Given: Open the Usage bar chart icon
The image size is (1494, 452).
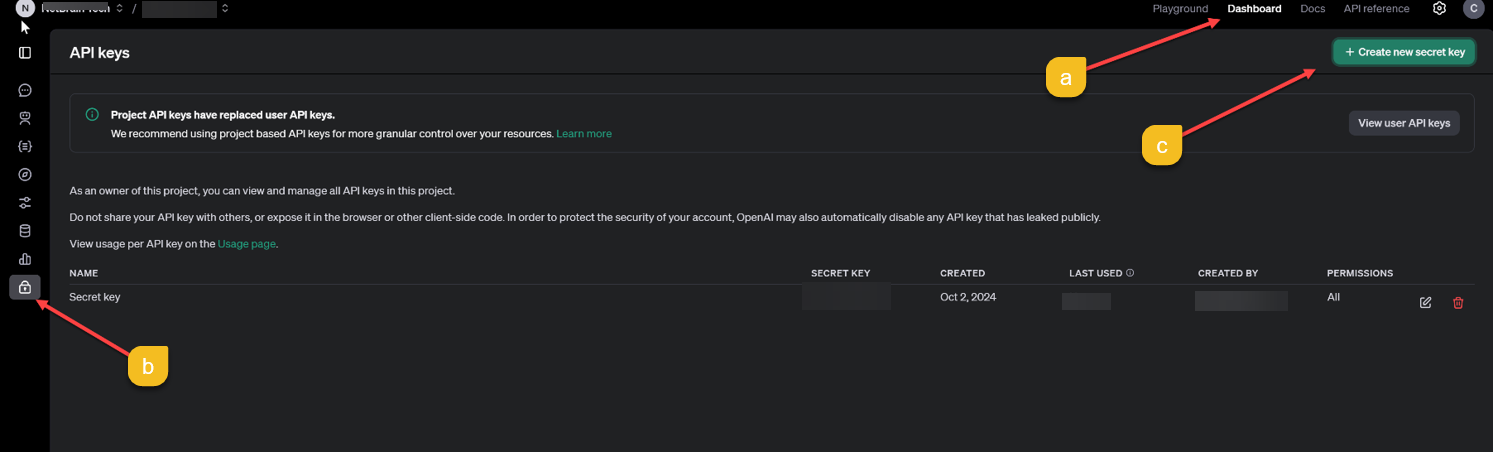Looking at the screenshot, I should click(x=25, y=259).
